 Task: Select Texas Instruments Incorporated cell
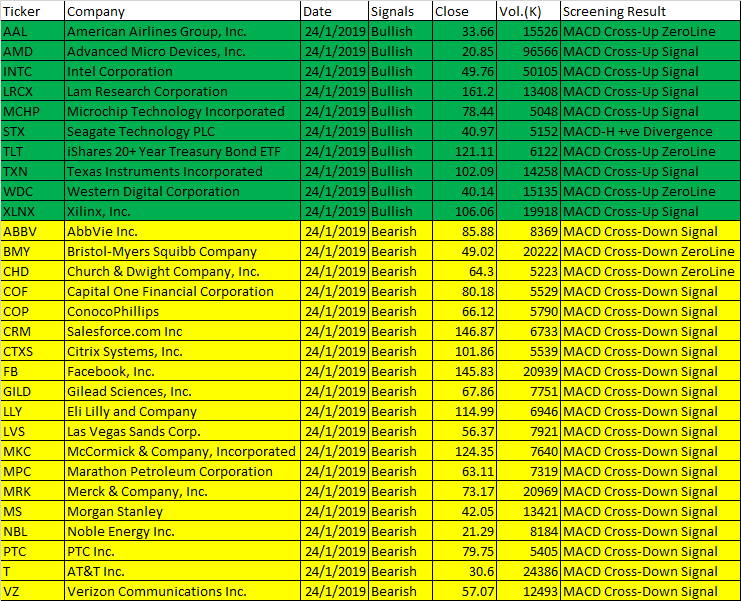pyautogui.click(x=182, y=172)
